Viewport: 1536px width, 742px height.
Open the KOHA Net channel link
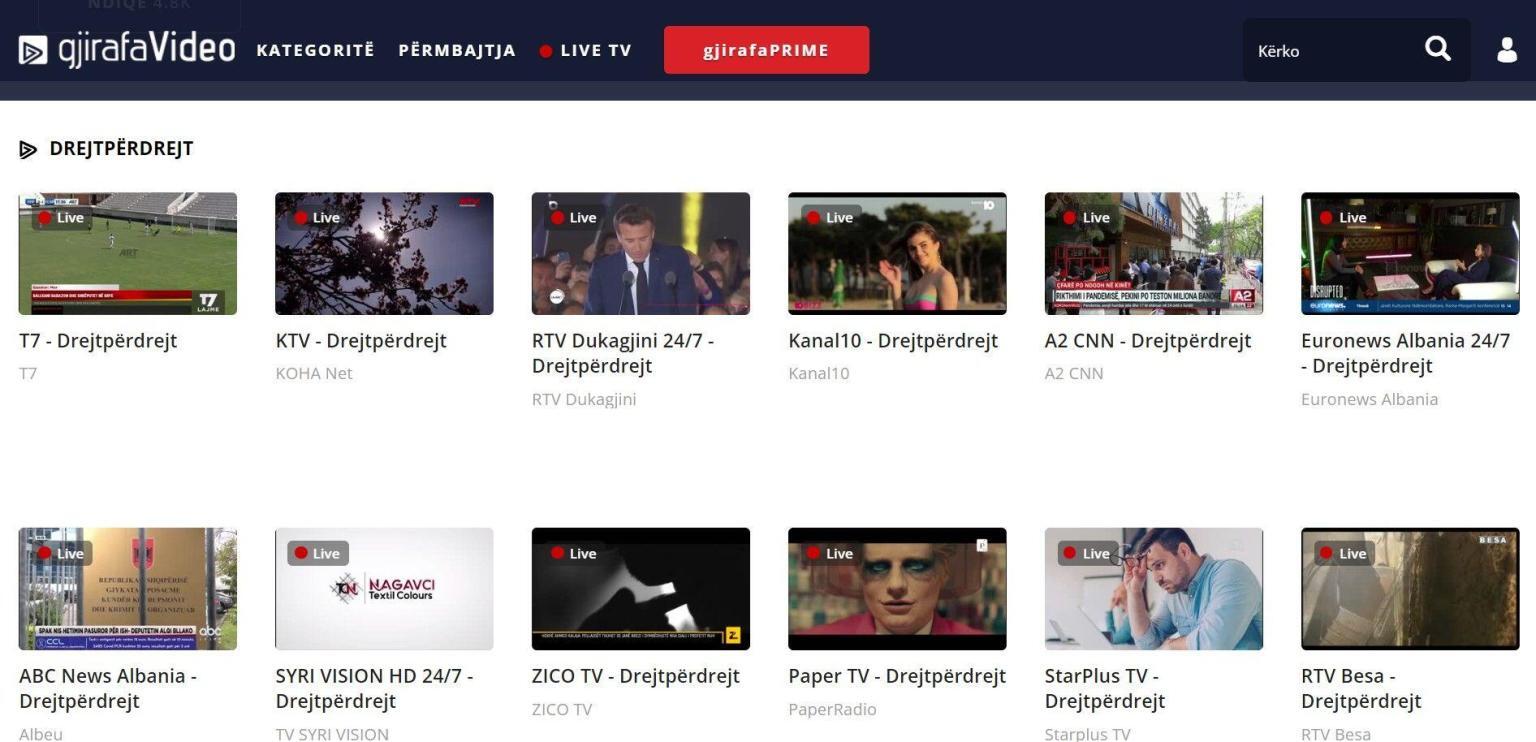(x=314, y=373)
